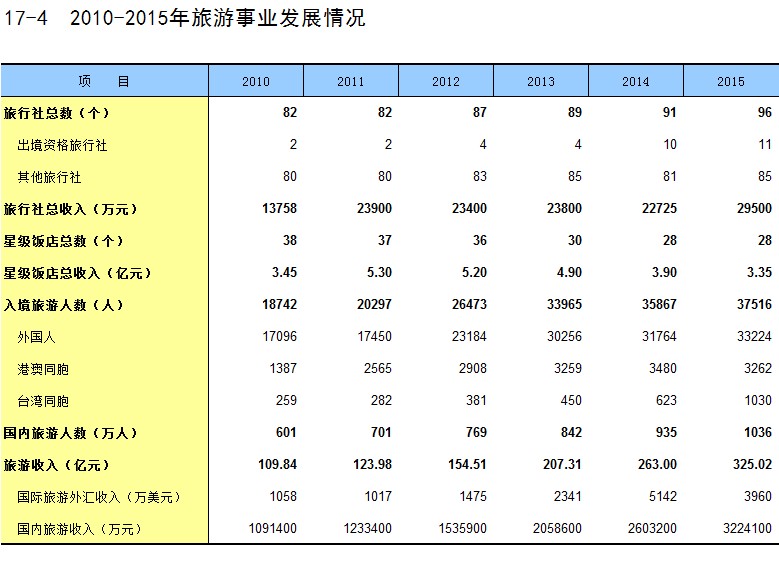Select the 星级饭店总数（个） row label
Viewport: 779px width, 577px height.
point(64,241)
